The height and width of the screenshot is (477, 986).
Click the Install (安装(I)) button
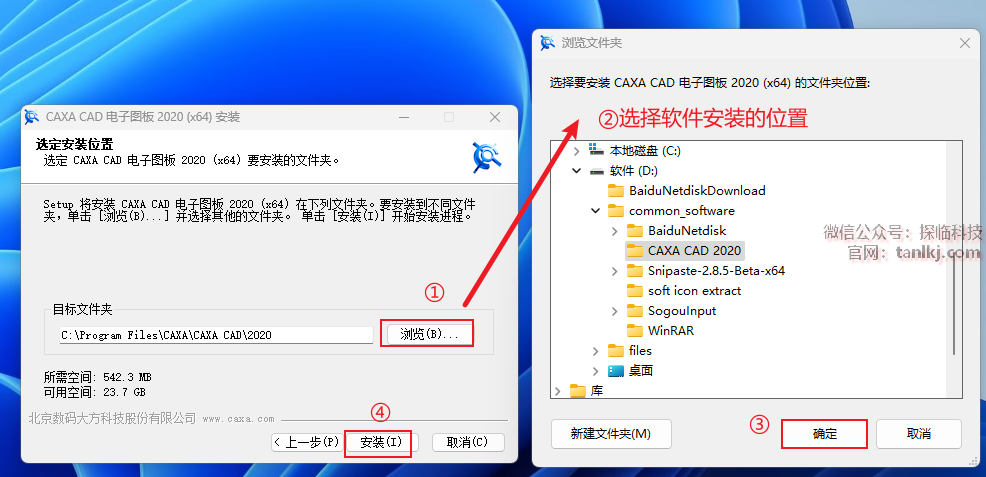coord(380,442)
